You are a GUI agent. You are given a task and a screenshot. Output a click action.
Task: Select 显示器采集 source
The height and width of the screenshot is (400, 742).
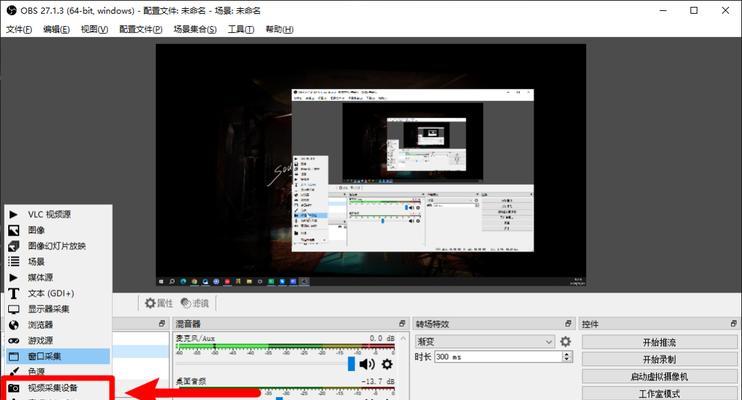(58, 309)
